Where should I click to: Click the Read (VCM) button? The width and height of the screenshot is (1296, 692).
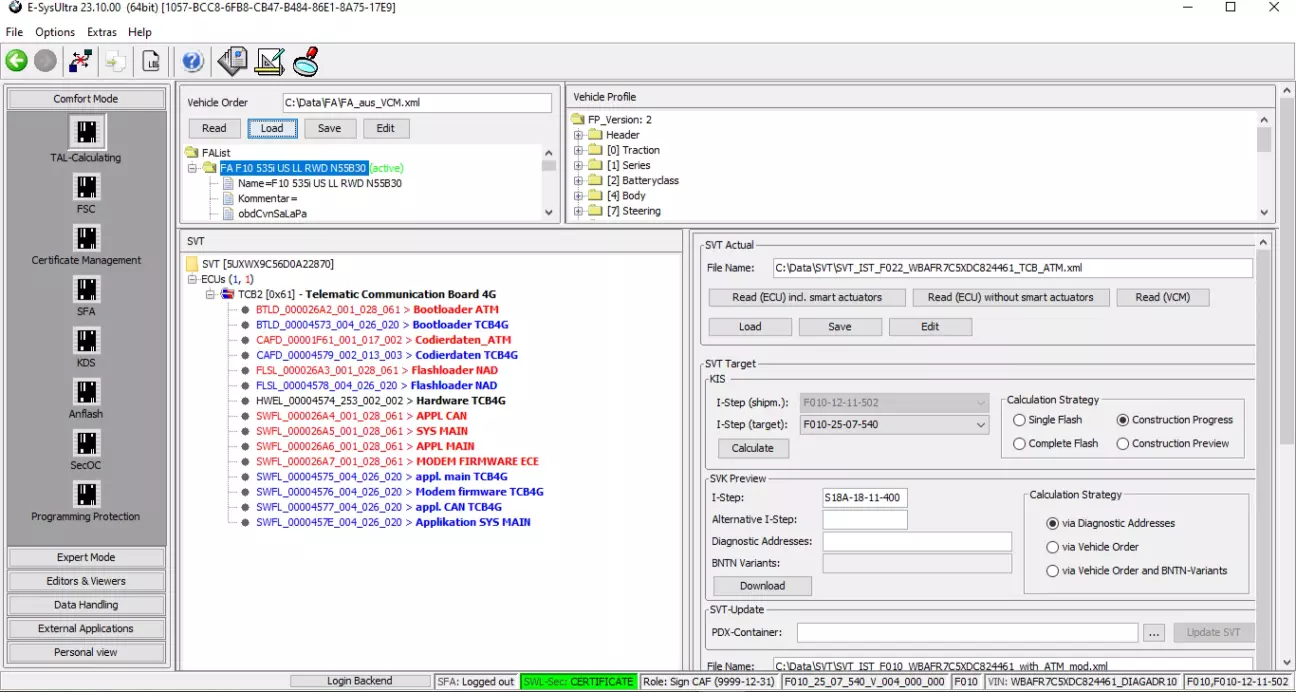click(1162, 297)
